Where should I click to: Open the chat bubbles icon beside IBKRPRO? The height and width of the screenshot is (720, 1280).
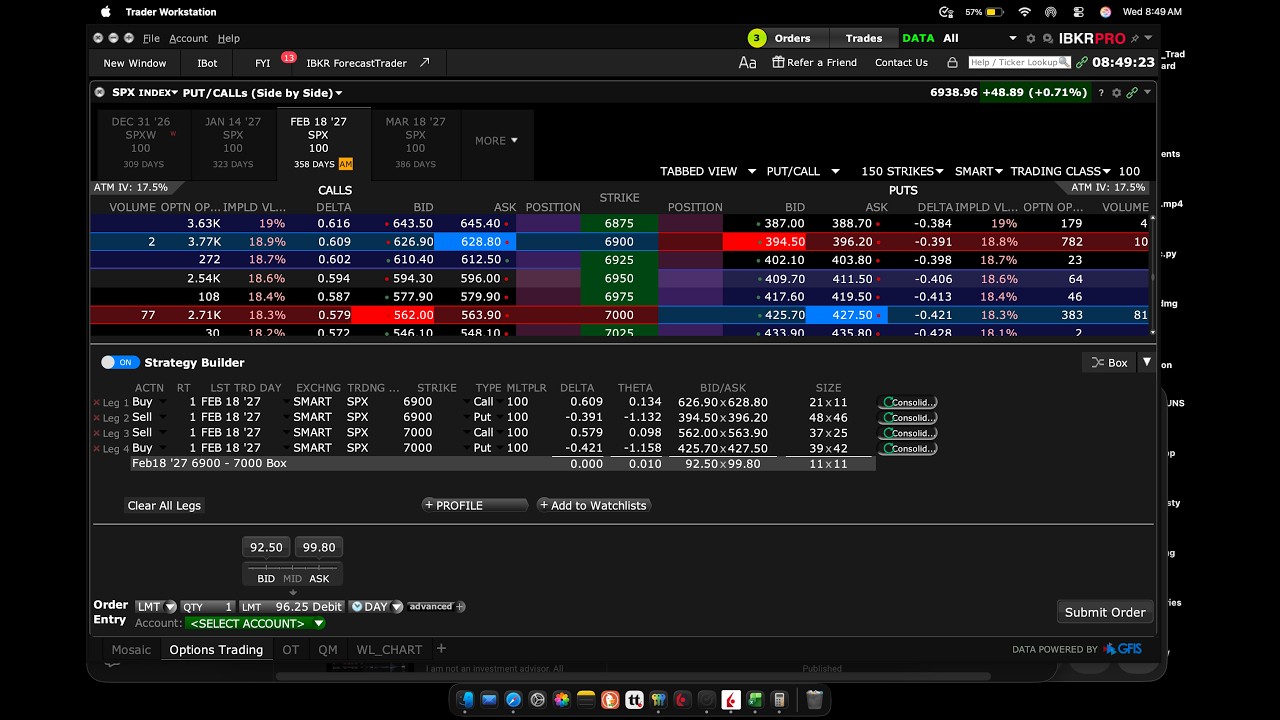[1048, 38]
